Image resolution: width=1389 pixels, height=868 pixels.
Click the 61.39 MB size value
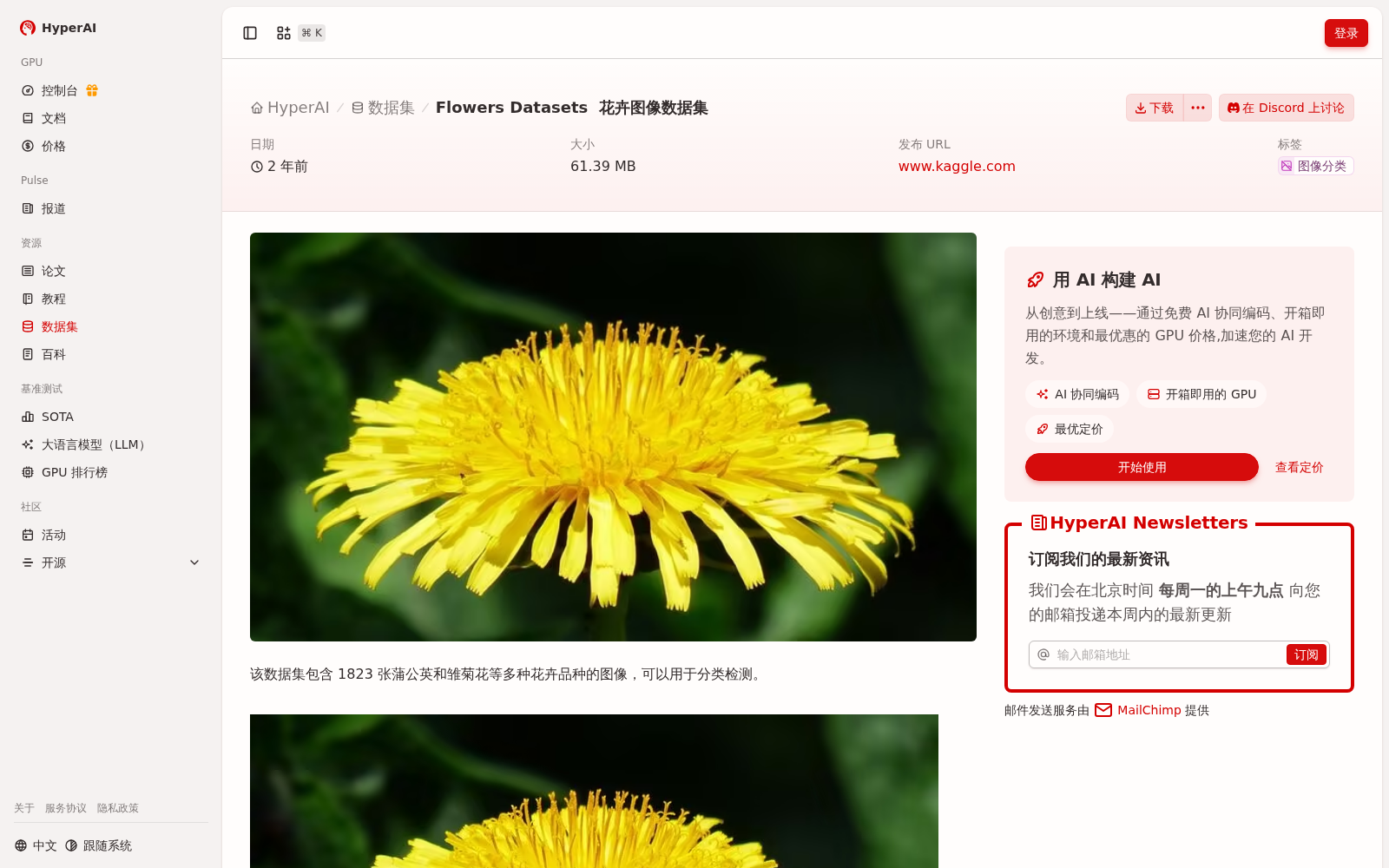click(603, 166)
